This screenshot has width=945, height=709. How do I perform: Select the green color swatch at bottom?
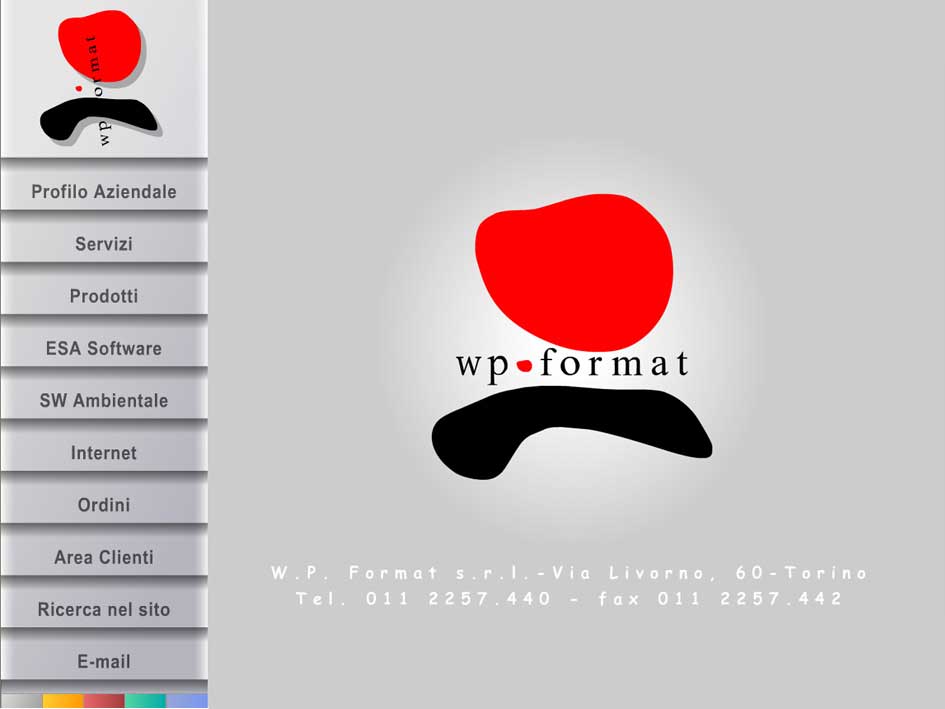[145, 701]
